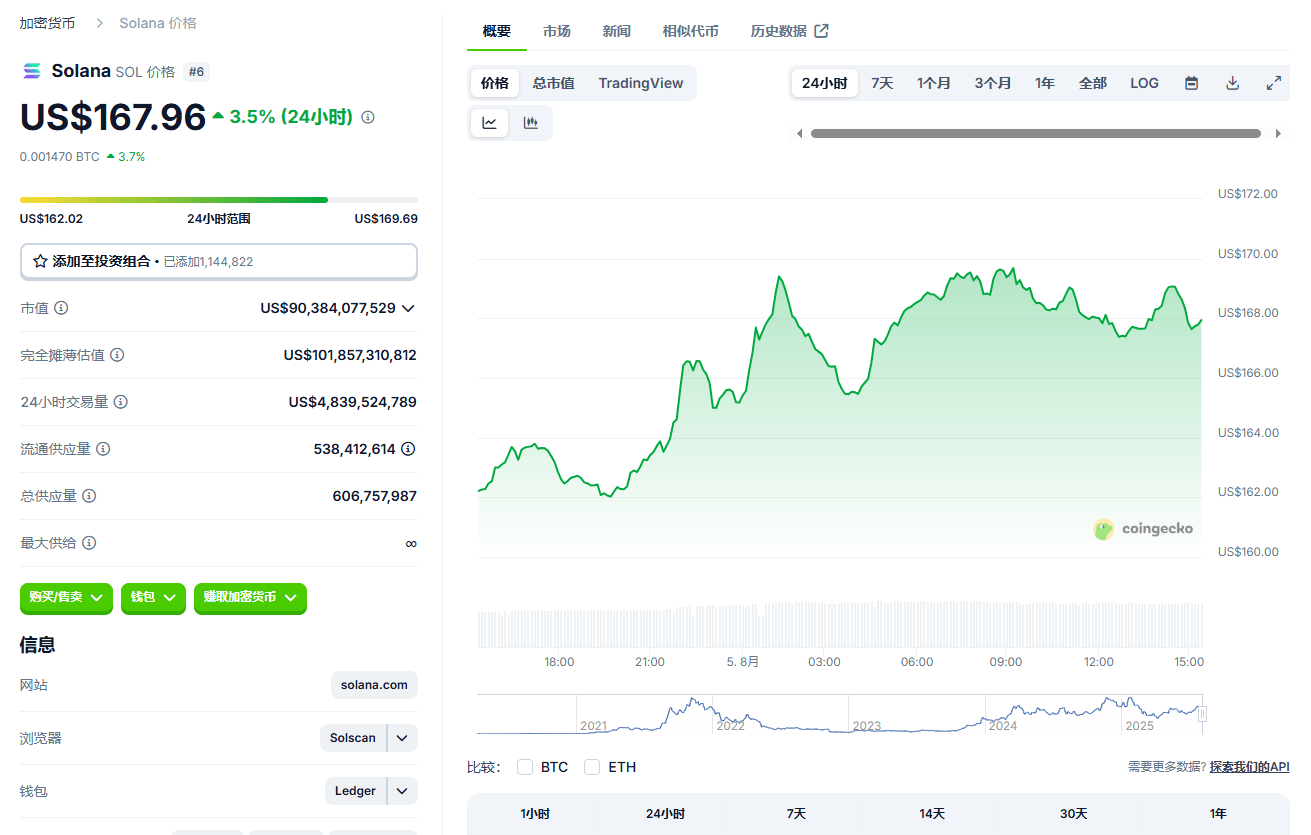Click the right arrow of chart scrollbar
1311x835 pixels.
tap(1278, 133)
